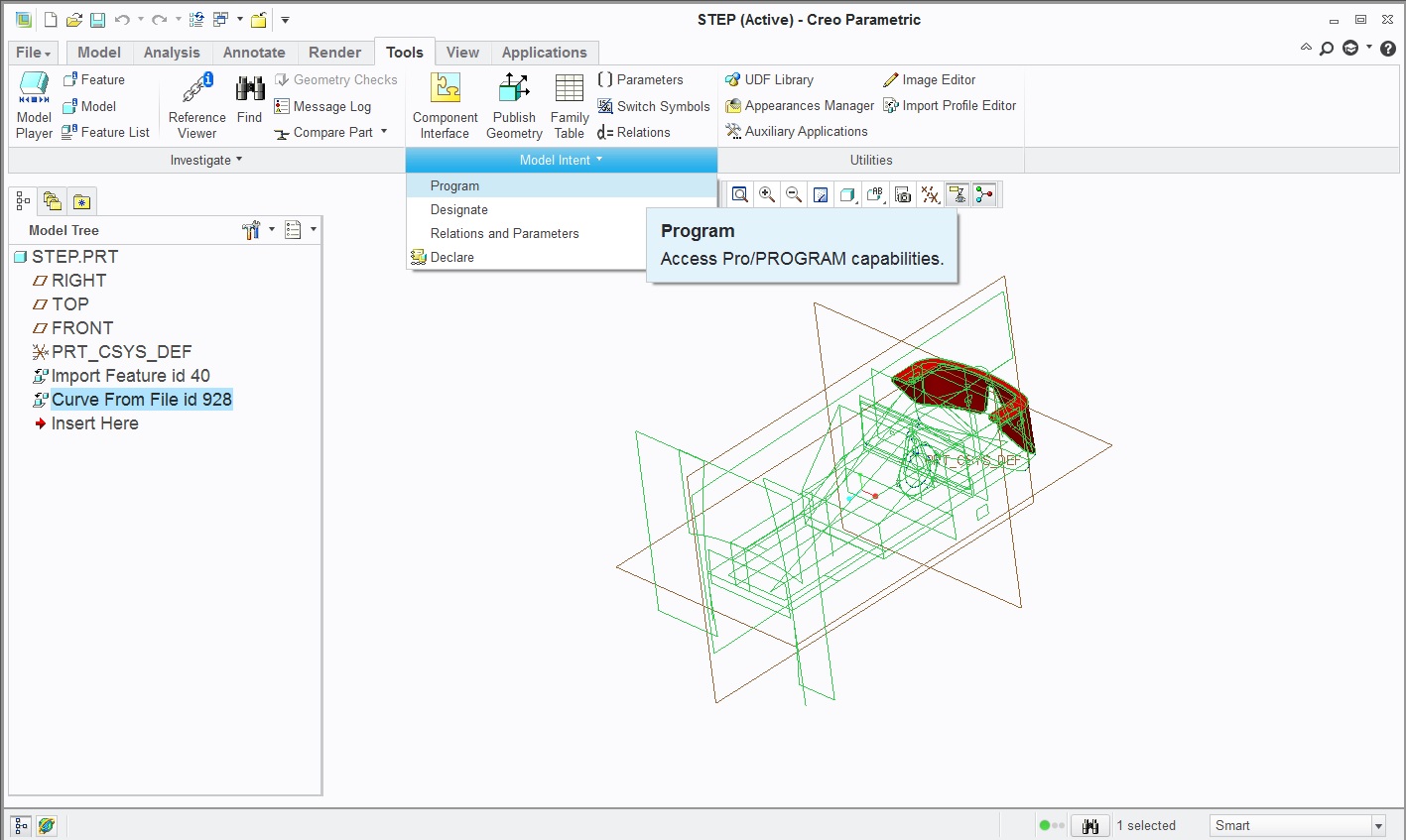Click the Zoom In magnifier
The height and width of the screenshot is (840, 1406).
click(x=767, y=194)
